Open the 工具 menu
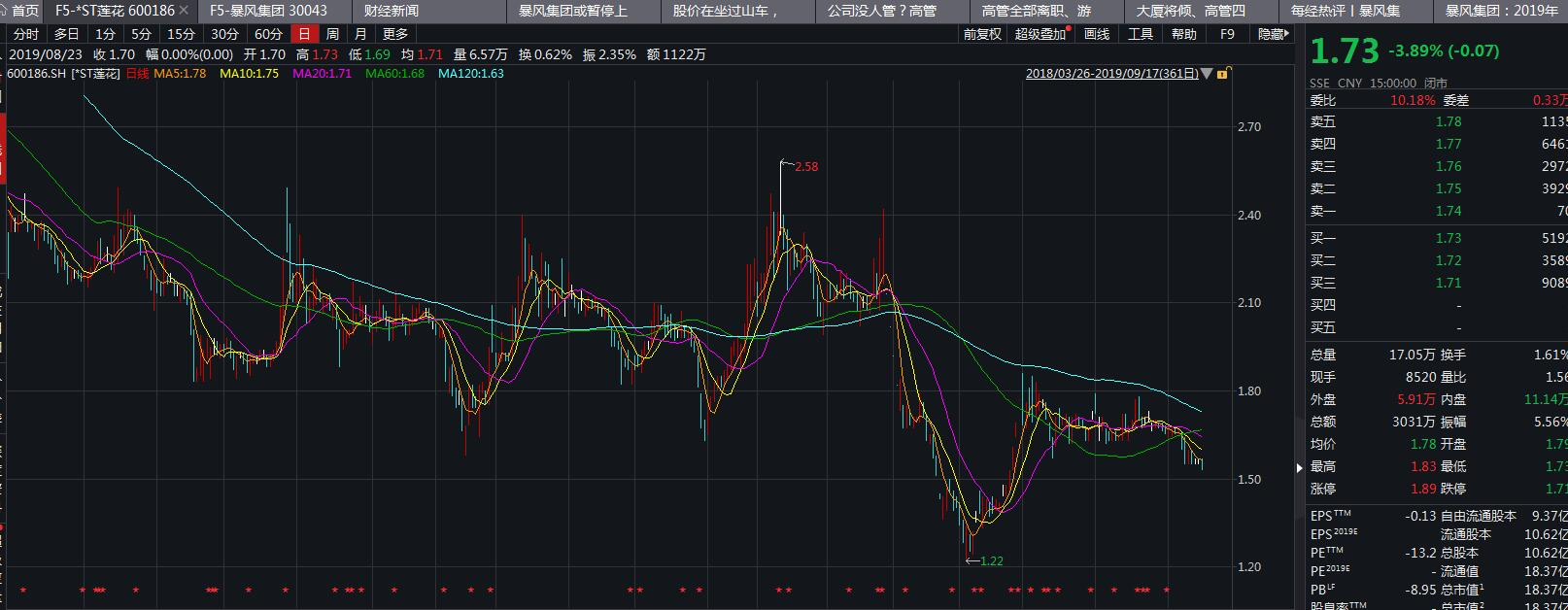The height and width of the screenshot is (610, 1568). point(1140,34)
